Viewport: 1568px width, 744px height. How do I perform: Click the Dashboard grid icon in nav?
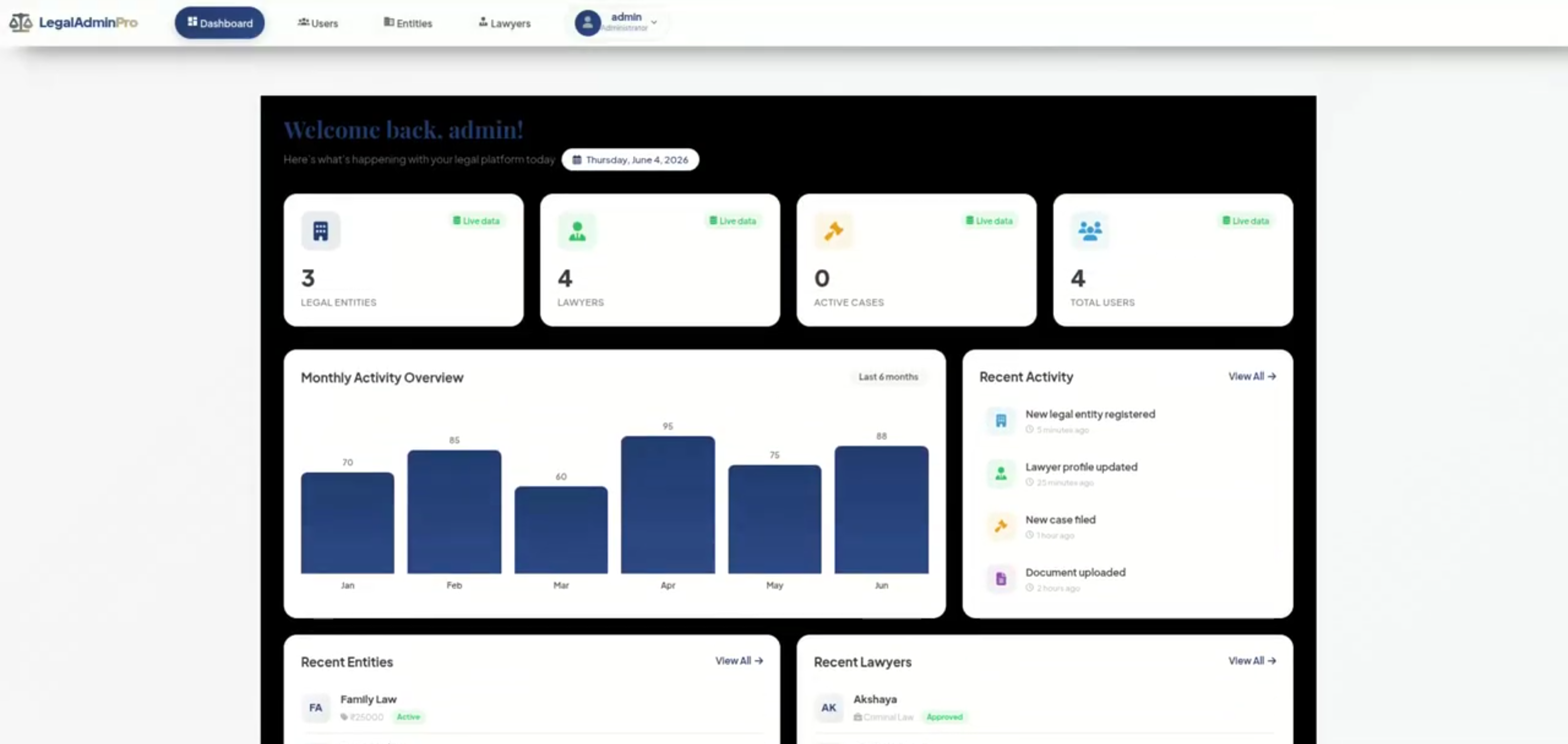[193, 22]
